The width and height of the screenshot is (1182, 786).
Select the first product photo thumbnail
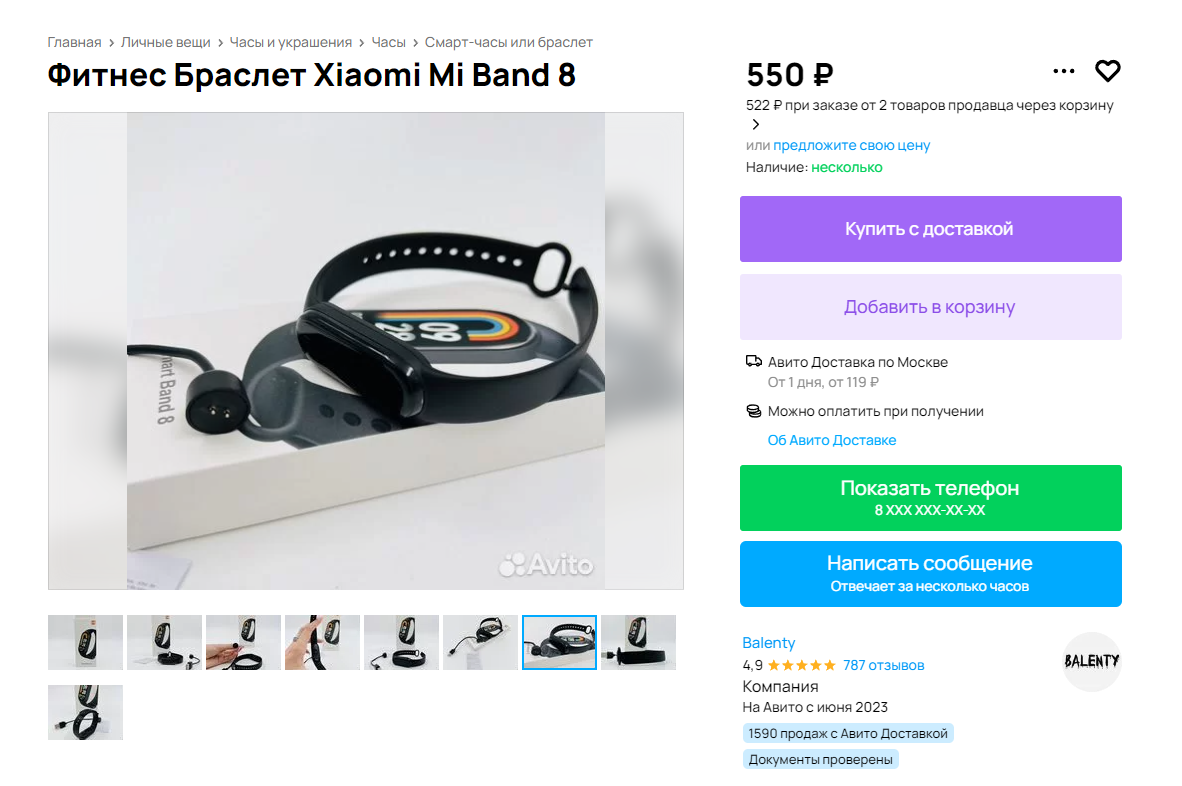click(x=85, y=643)
